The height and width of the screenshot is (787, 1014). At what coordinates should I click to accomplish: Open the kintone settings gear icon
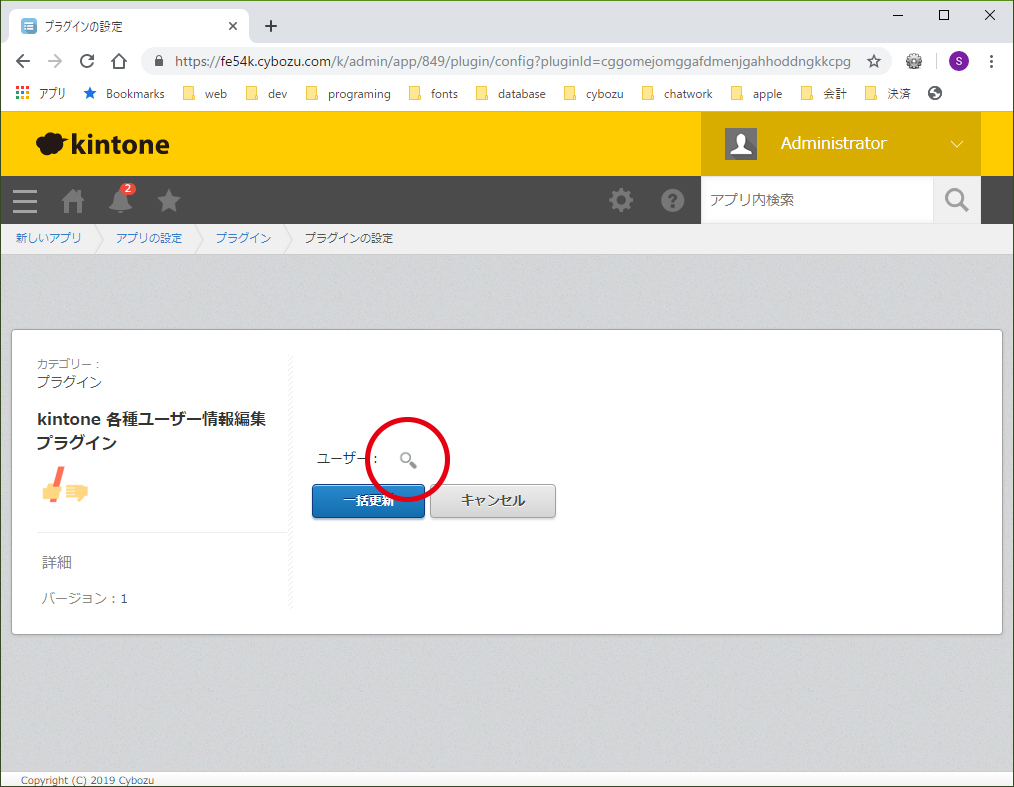coord(621,200)
